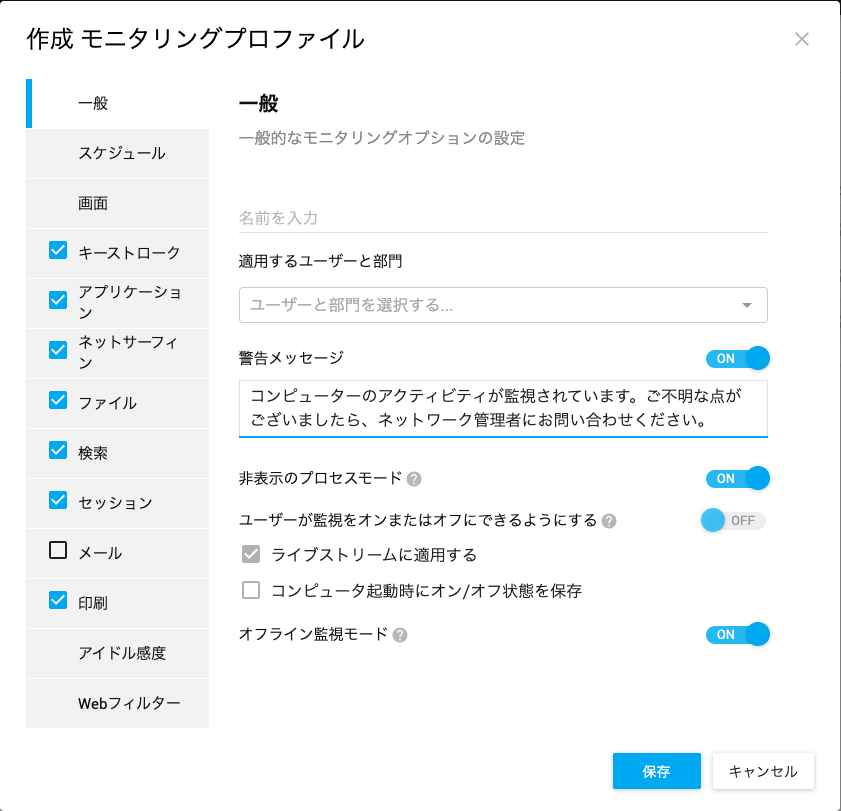Click the キャンセル button
Viewport: 841px width, 811px height.
pyautogui.click(x=763, y=771)
